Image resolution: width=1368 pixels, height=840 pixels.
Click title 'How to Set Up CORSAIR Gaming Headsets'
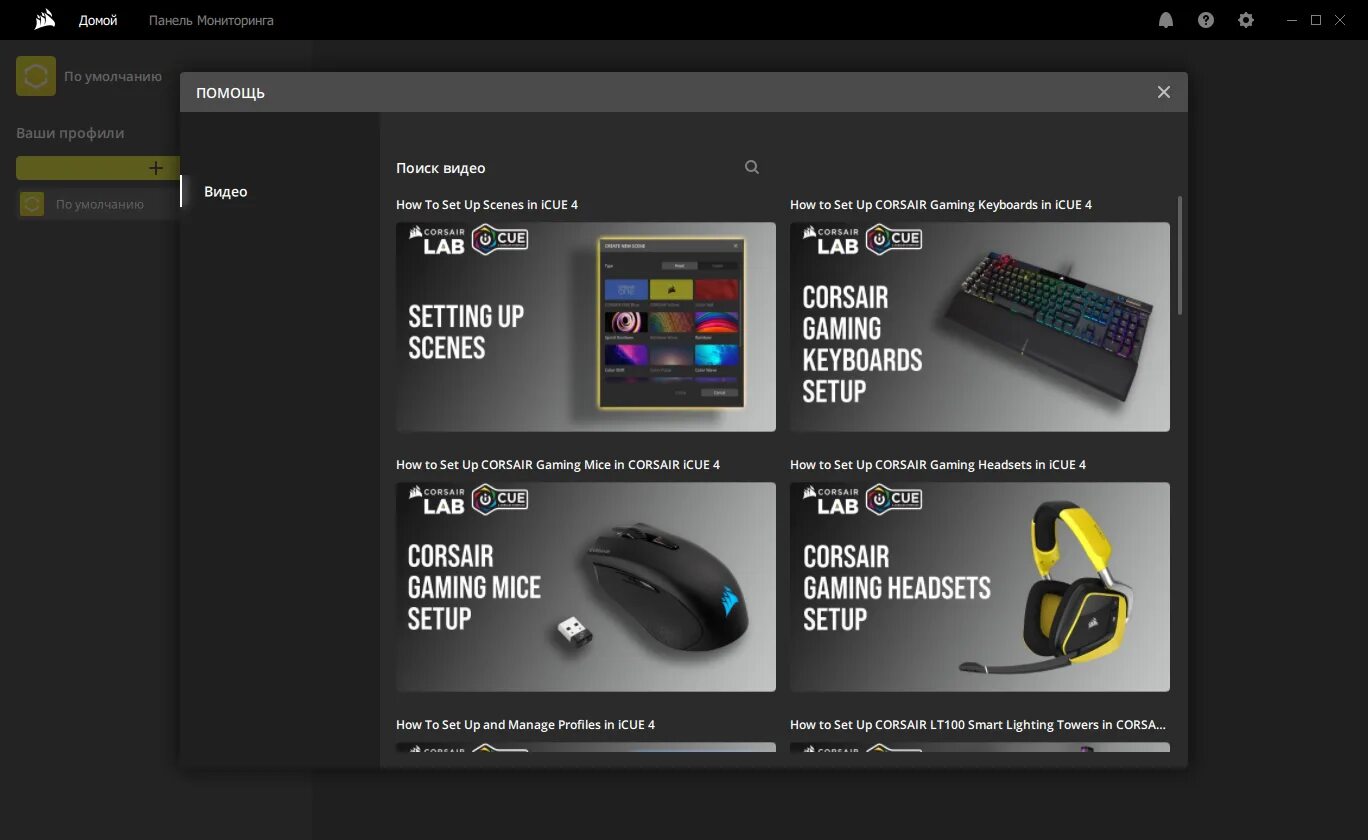[938, 464]
